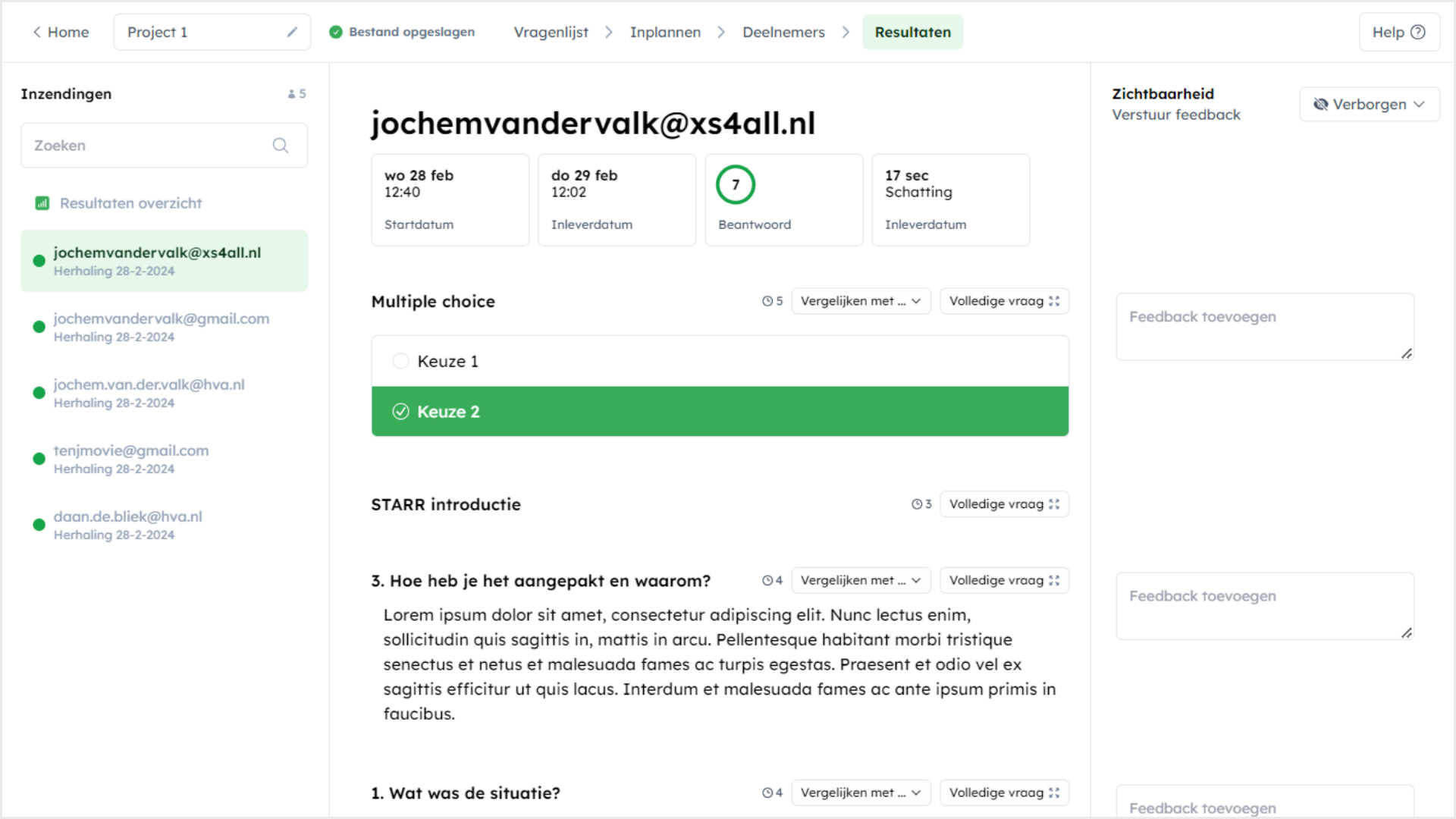1456x819 pixels.
Task: Expand Volledige vraag for STARR introductie
Action: [1004, 504]
